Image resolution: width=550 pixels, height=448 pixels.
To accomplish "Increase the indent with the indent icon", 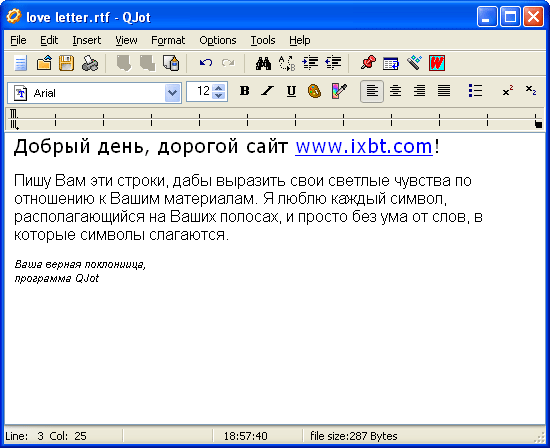I will pyautogui.click(x=310, y=63).
